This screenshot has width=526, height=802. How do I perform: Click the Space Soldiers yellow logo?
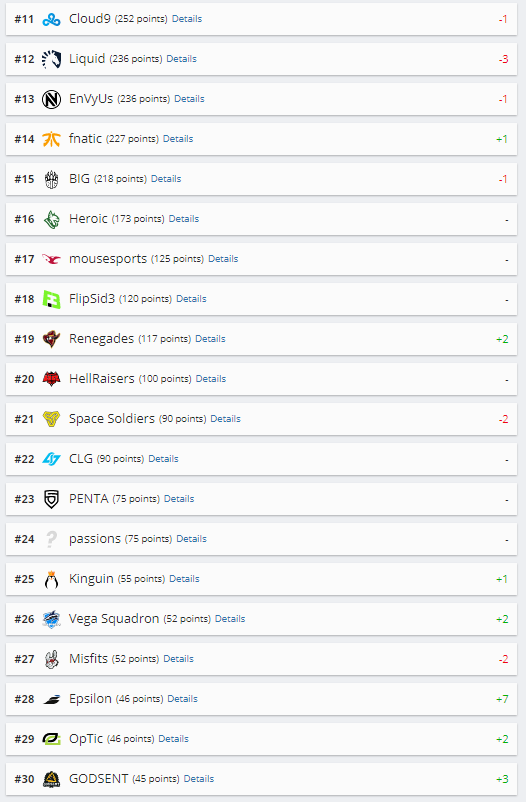[x=51, y=419]
